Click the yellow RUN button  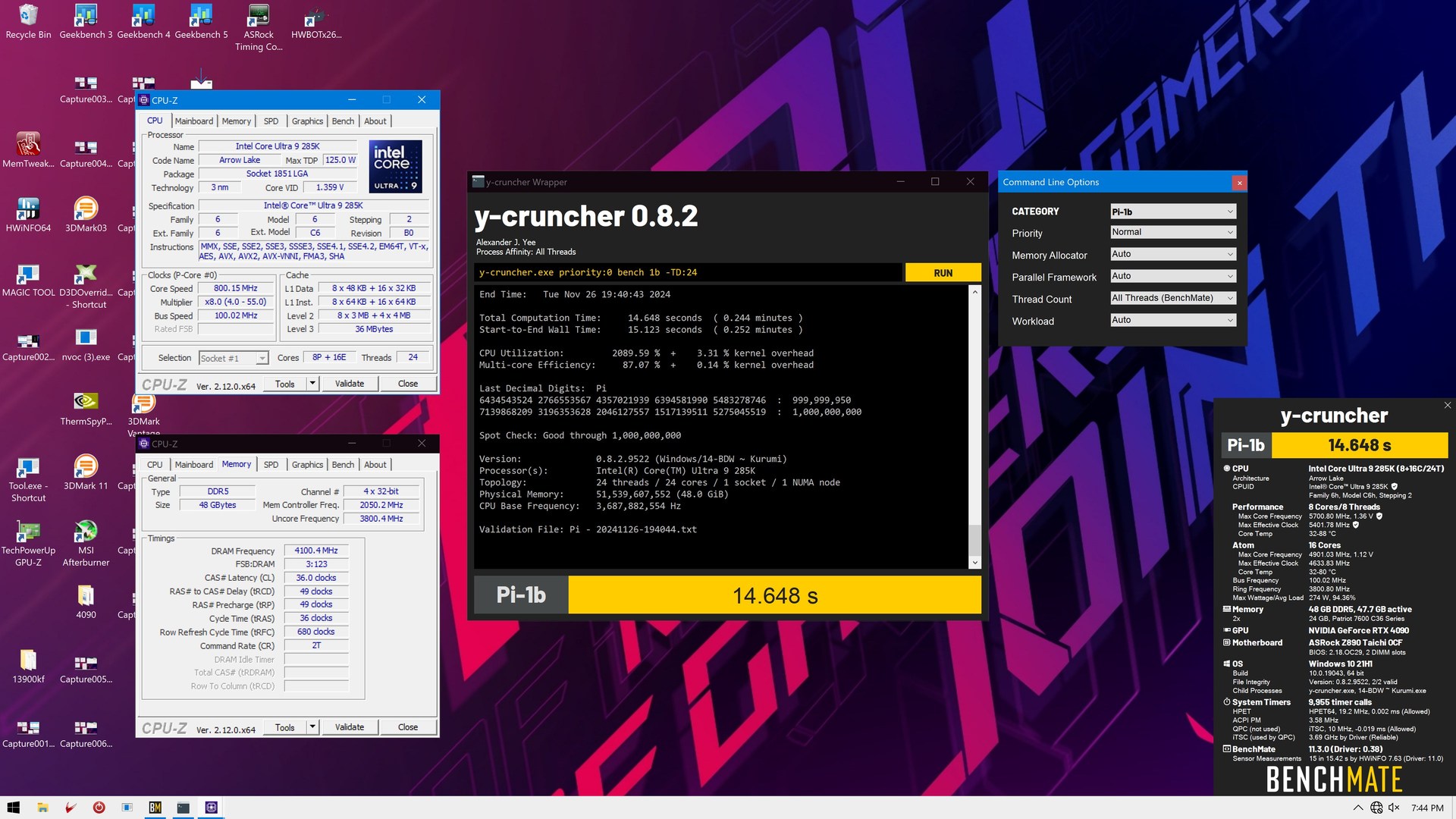point(943,273)
